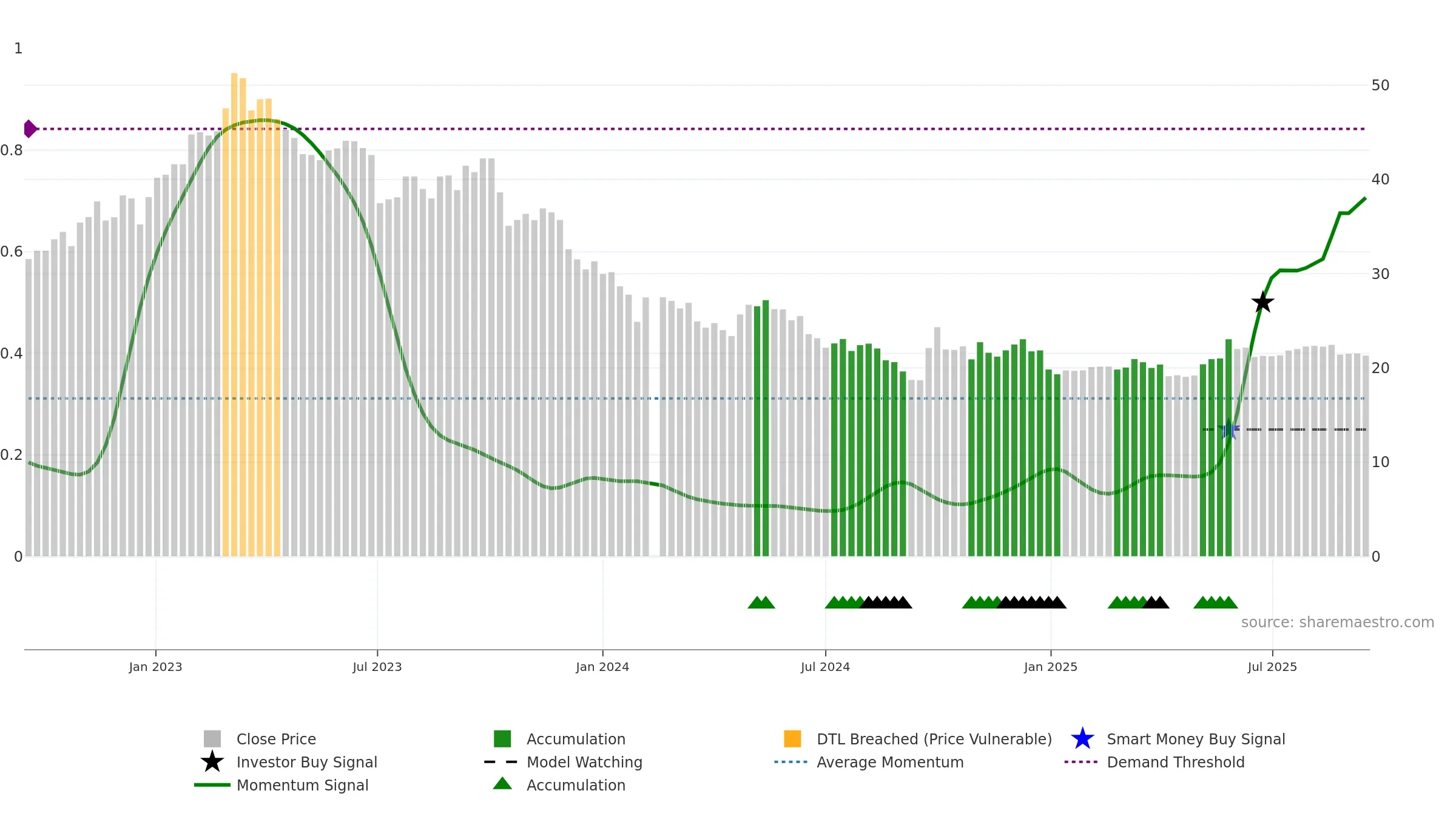Click the blue Smart Money Buy Signal star on the chart
The image size is (1456, 819).
click(1228, 429)
